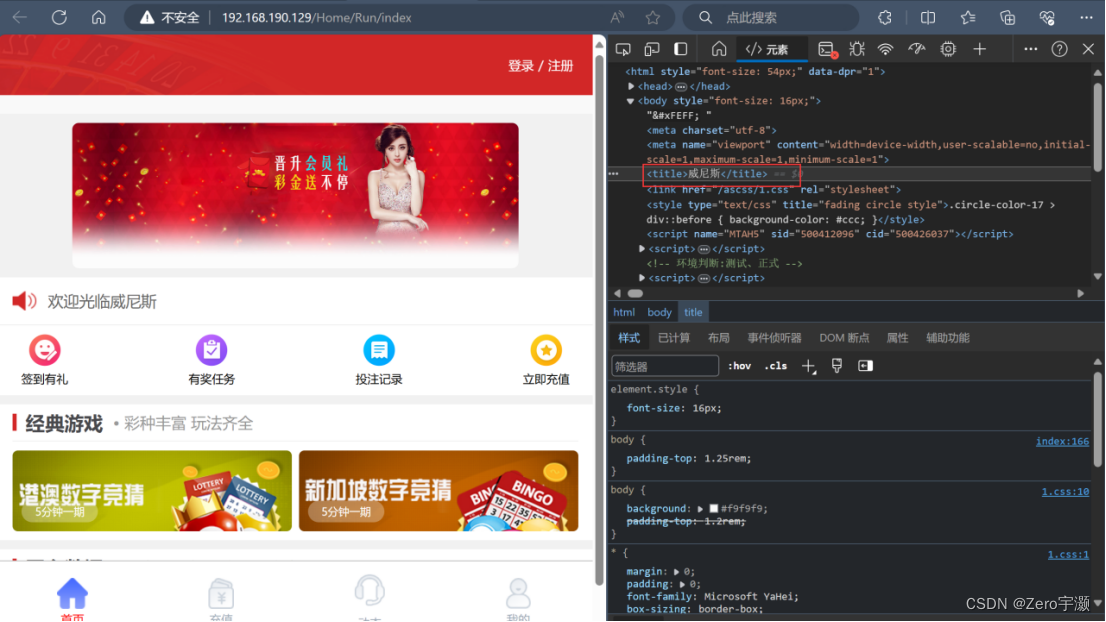Add more tools with plus icon
1106x622 pixels.
coord(980,49)
